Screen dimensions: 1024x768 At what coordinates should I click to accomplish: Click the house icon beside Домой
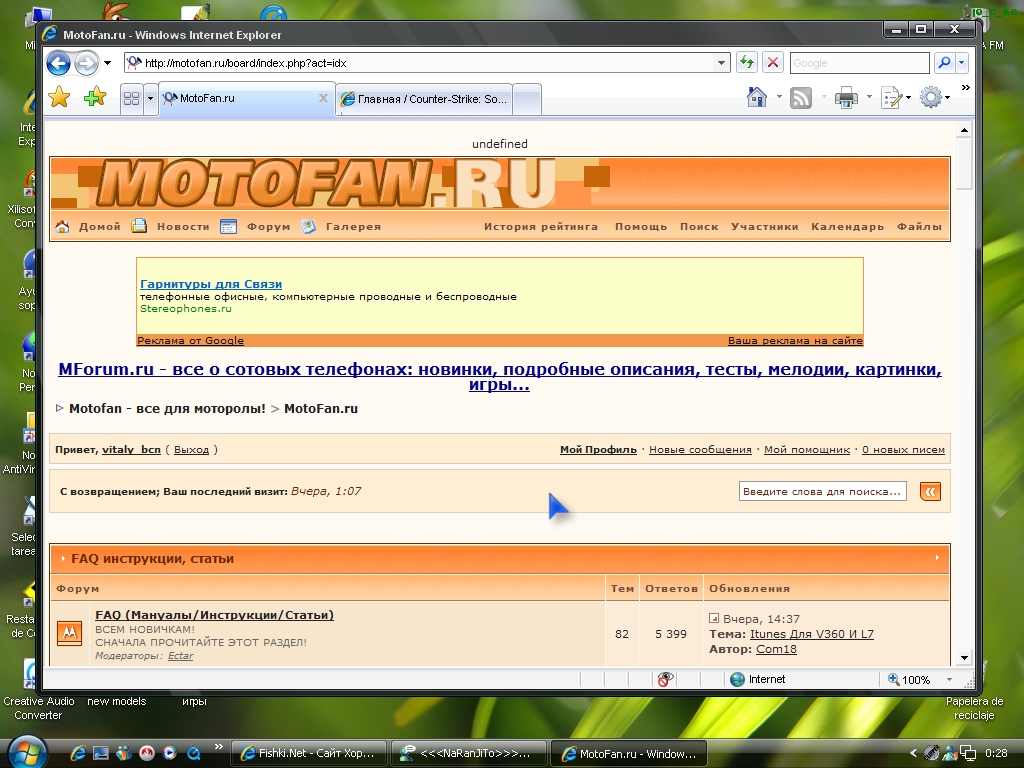point(63,227)
